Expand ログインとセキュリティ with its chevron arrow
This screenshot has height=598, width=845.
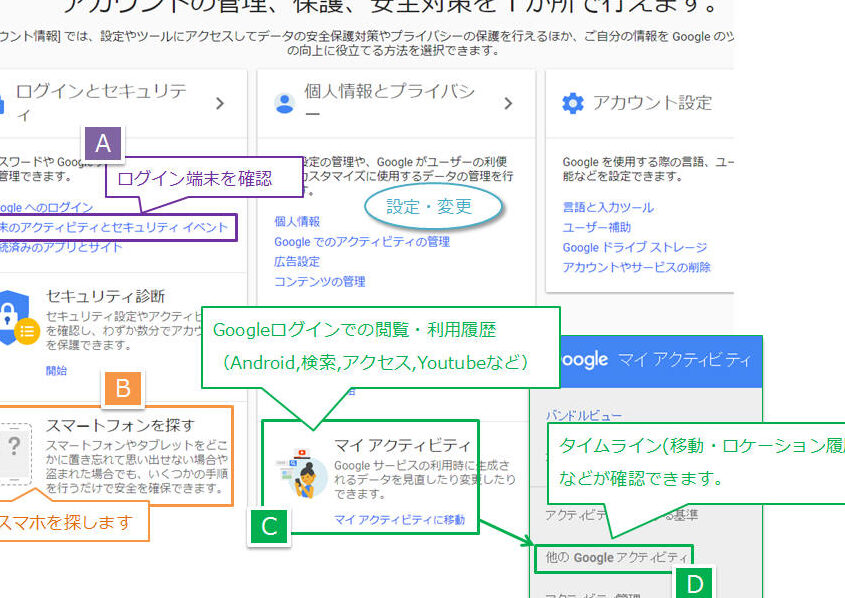(219, 103)
